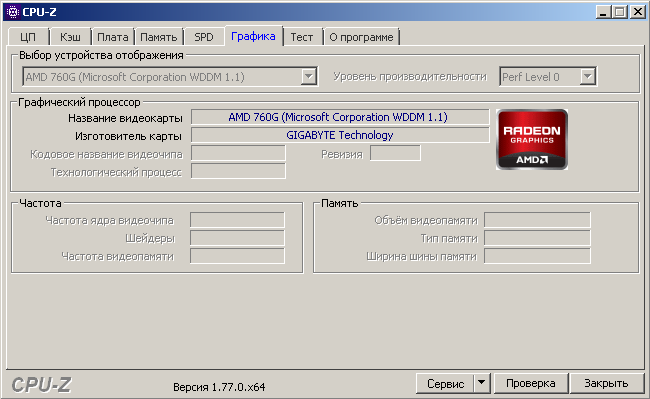Click the Технологический процесс empty field
The image size is (650, 399).
coord(238,171)
